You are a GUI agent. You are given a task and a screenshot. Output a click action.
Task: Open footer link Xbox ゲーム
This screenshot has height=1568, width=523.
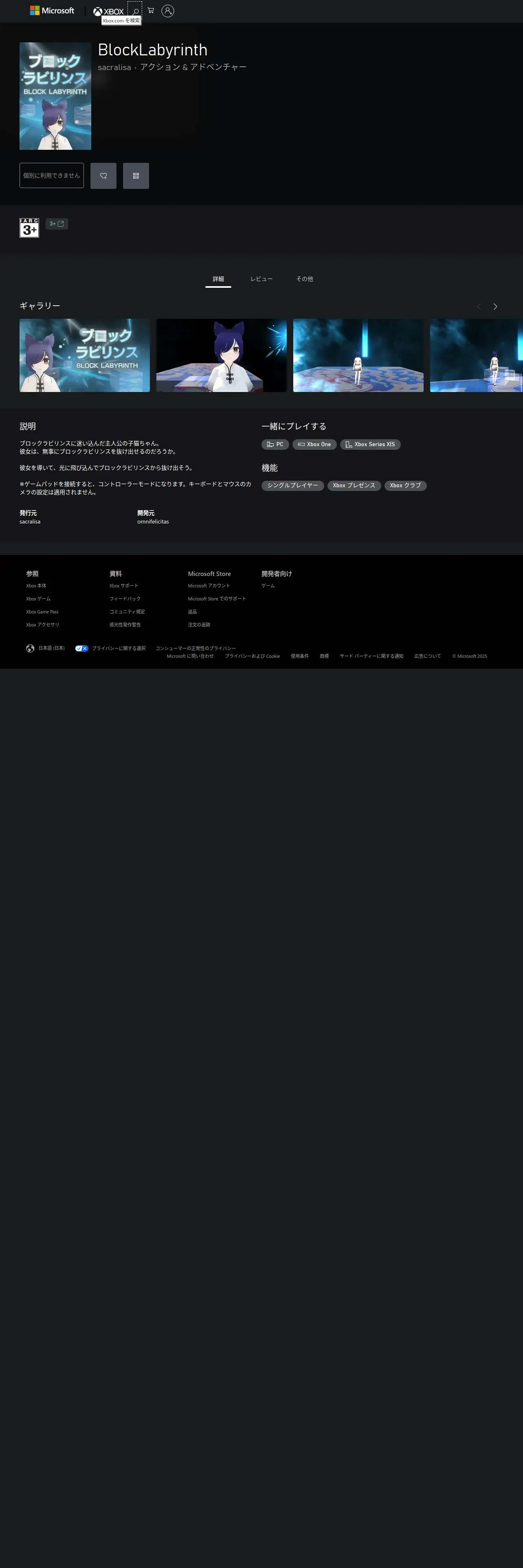[38, 599]
